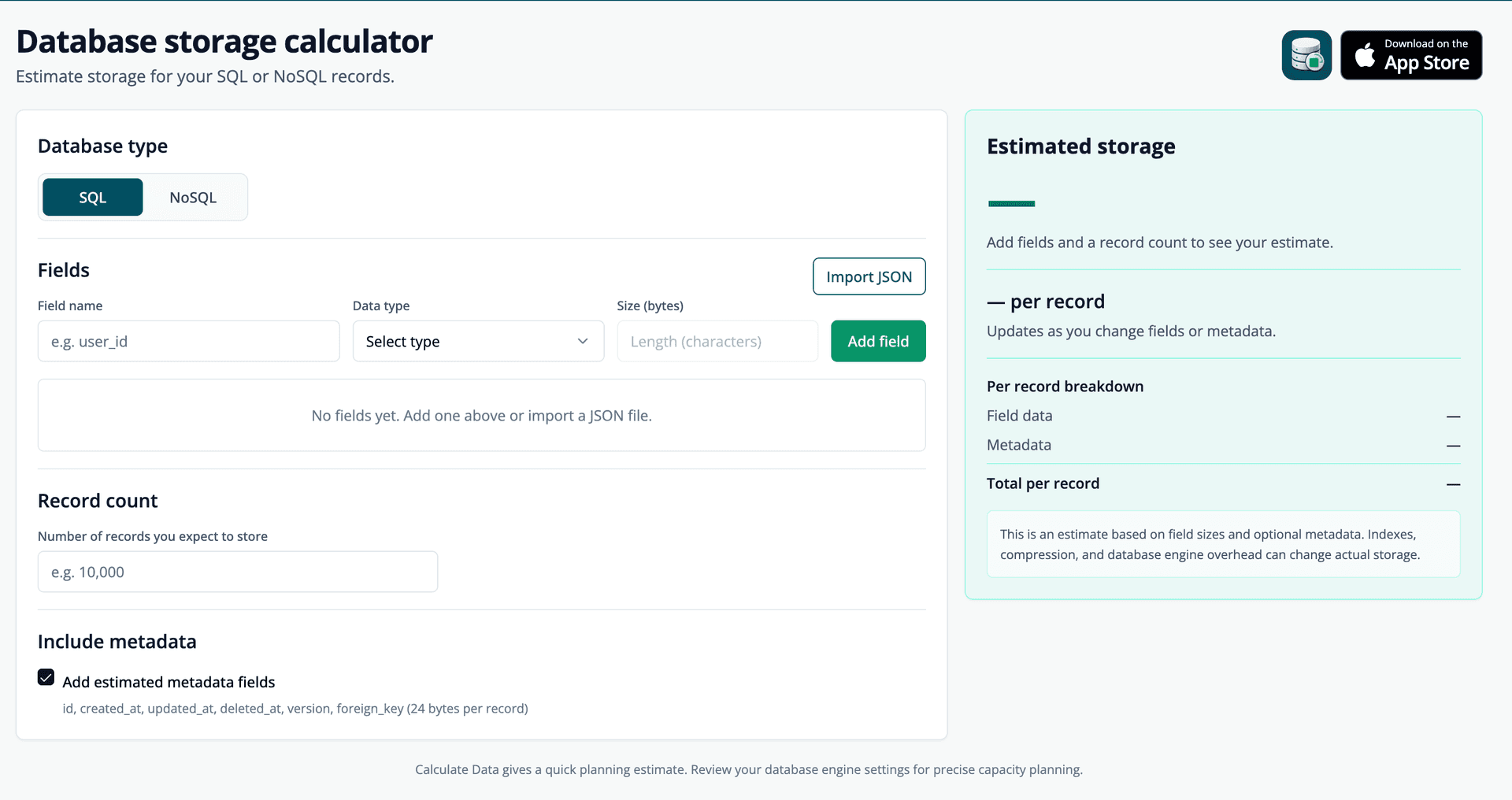Click the database calculator app icon

coord(1306,55)
